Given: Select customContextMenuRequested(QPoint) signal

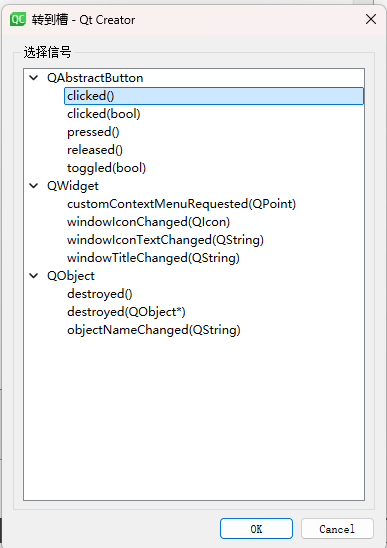Looking at the screenshot, I should point(181,204).
